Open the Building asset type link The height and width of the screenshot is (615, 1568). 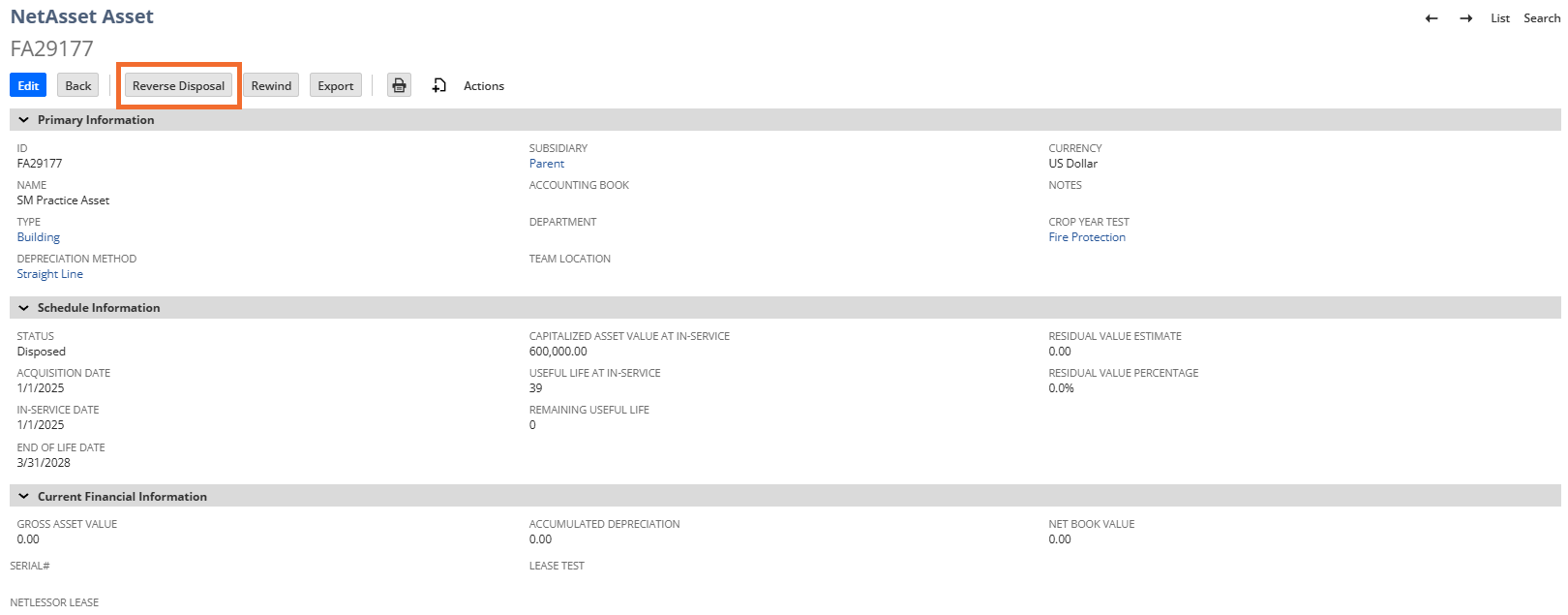pyautogui.click(x=39, y=237)
